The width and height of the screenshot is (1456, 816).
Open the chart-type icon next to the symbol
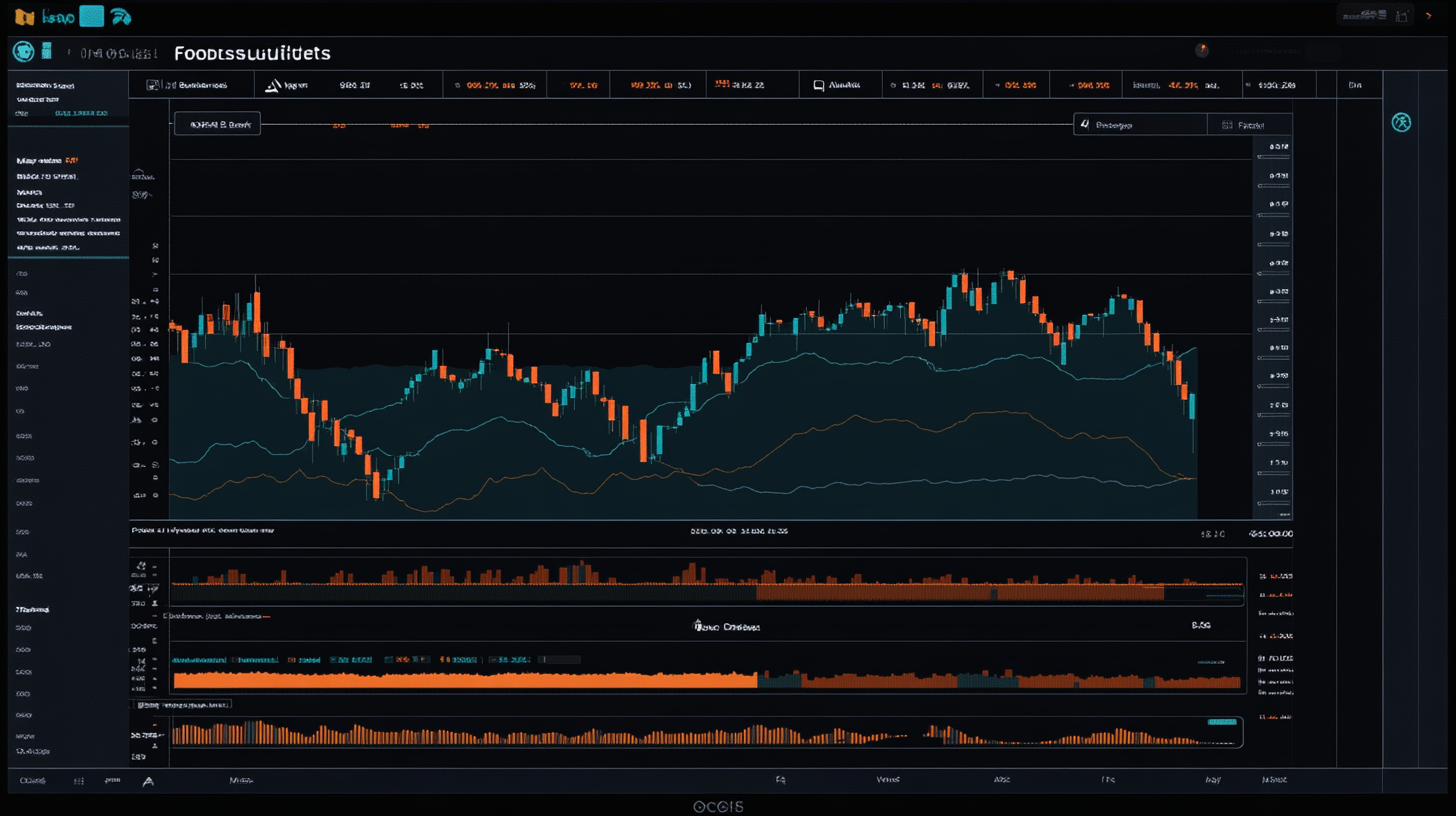click(44, 51)
